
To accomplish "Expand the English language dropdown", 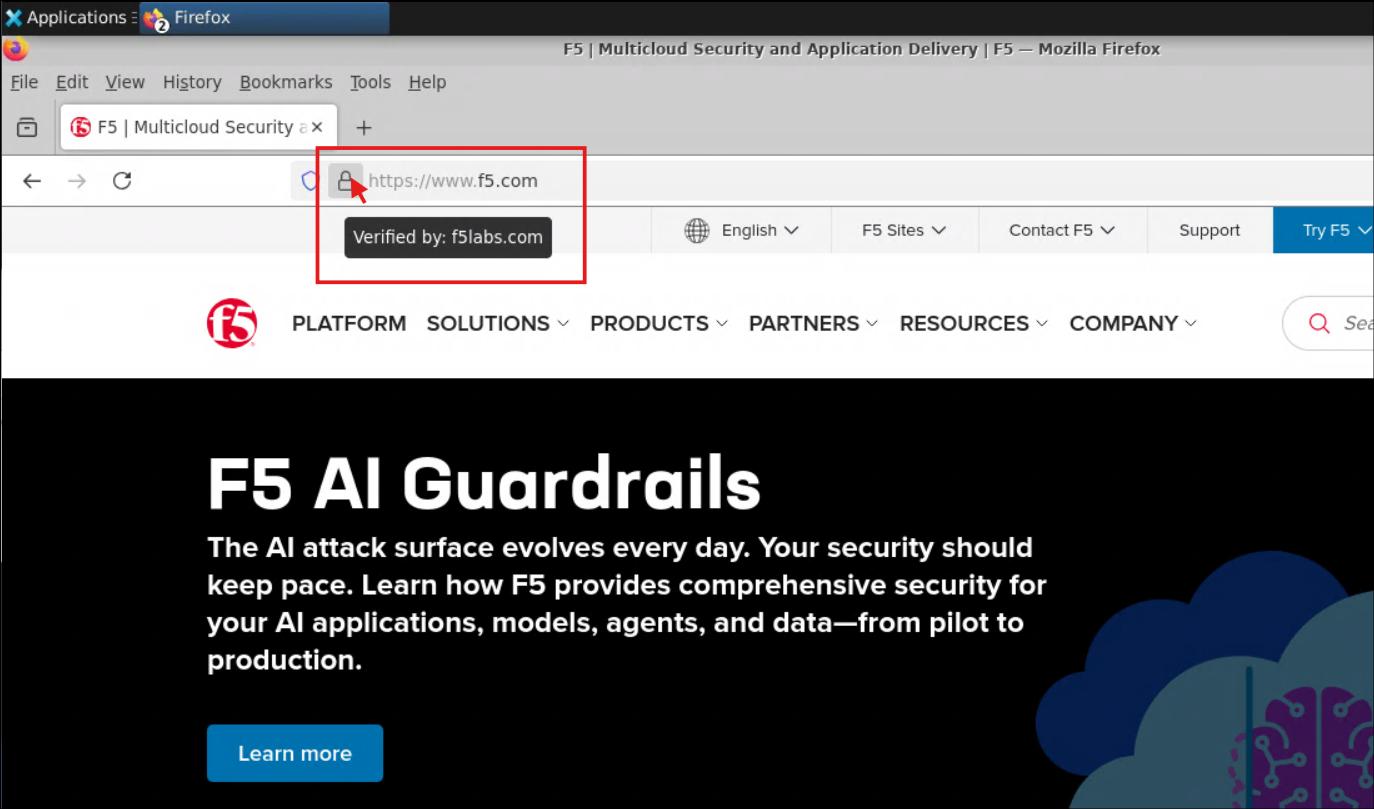I will [x=741, y=230].
